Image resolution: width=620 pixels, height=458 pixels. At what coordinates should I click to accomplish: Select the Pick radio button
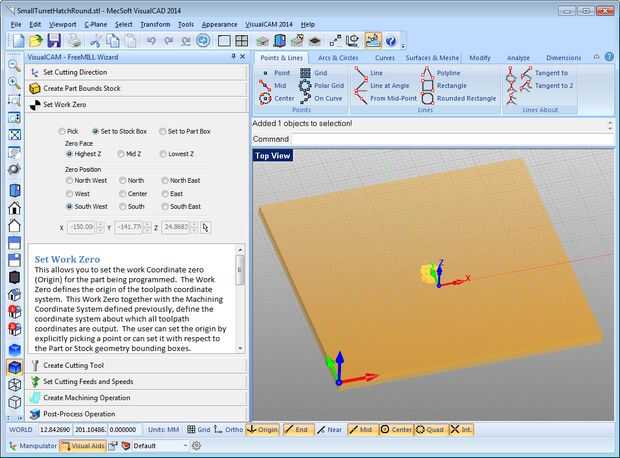tap(68, 131)
